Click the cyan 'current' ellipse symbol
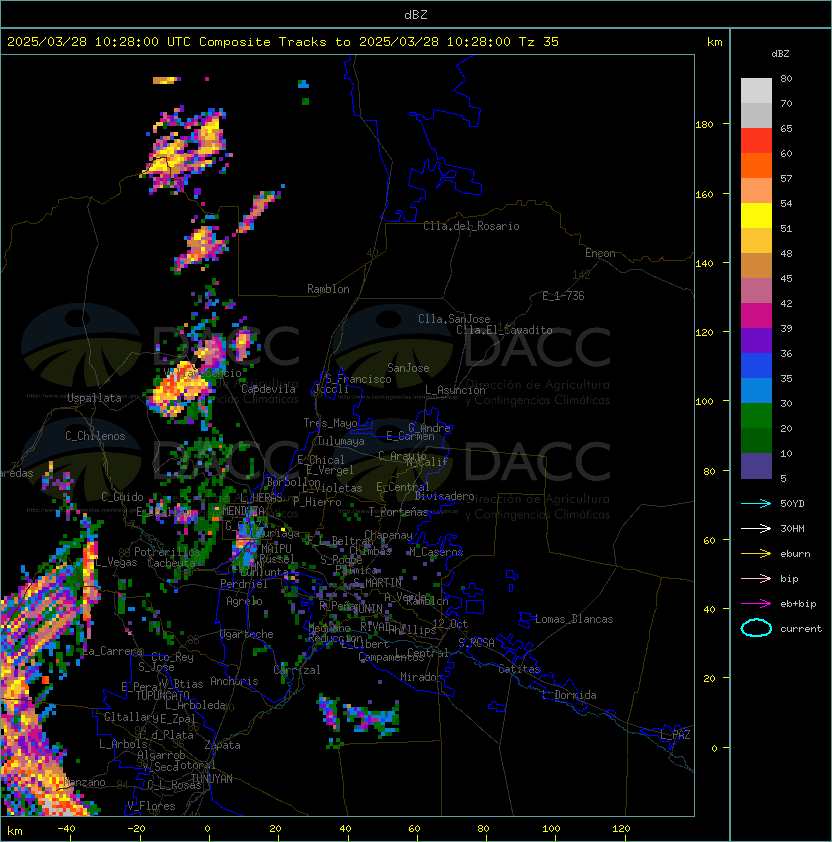The height and width of the screenshot is (842, 832). (x=756, y=628)
